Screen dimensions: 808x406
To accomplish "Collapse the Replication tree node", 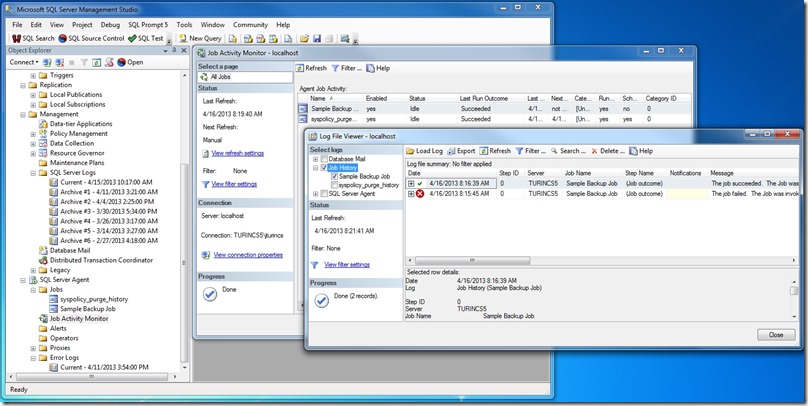I will (x=23, y=85).
